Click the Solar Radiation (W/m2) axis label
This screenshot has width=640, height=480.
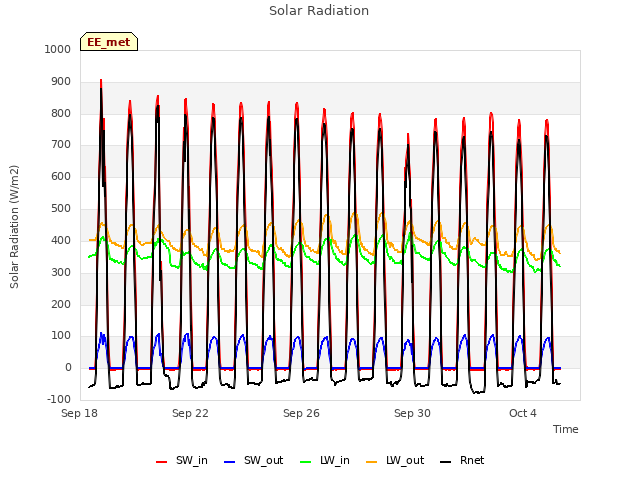point(14,227)
